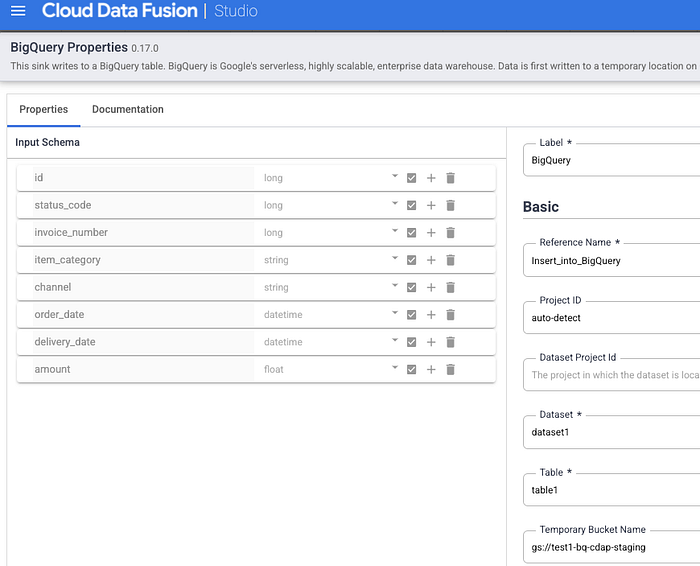Add a field after amount
700x566 pixels.
tap(431, 369)
